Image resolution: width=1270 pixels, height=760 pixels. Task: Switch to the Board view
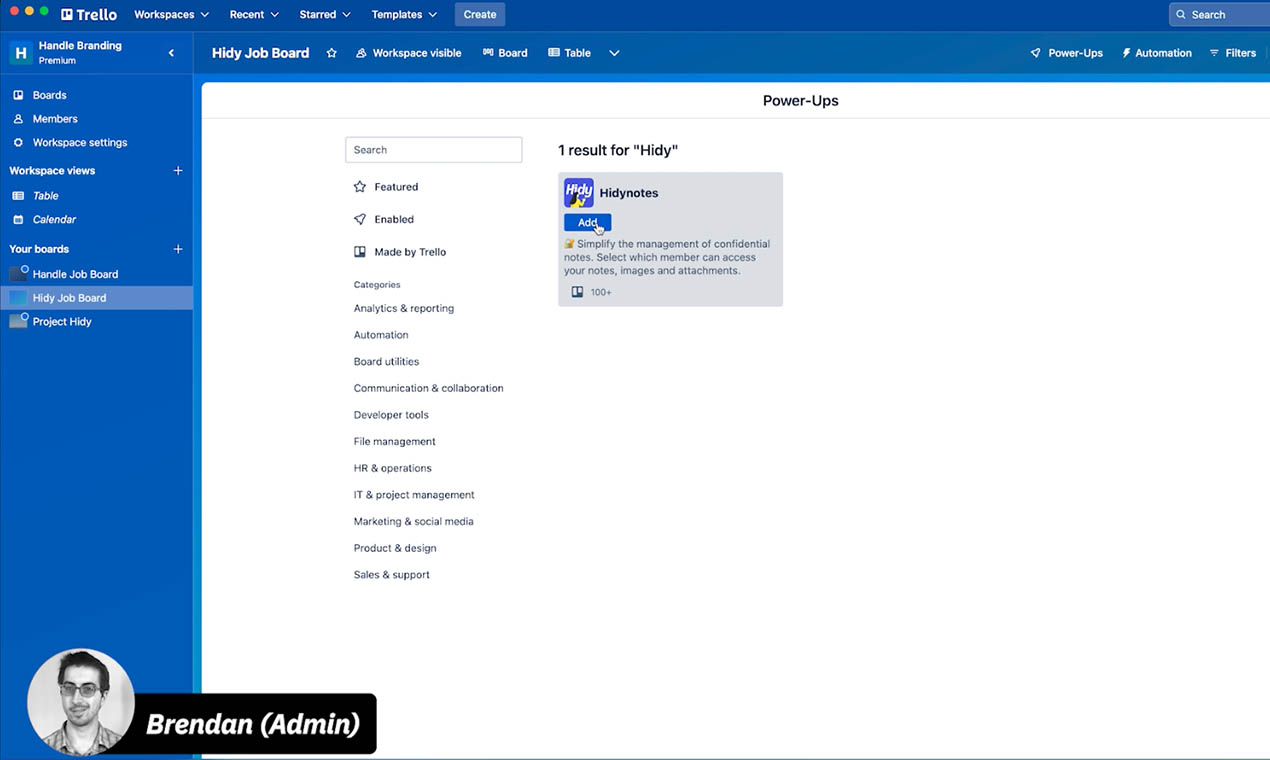pyautogui.click(x=505, y=52)
